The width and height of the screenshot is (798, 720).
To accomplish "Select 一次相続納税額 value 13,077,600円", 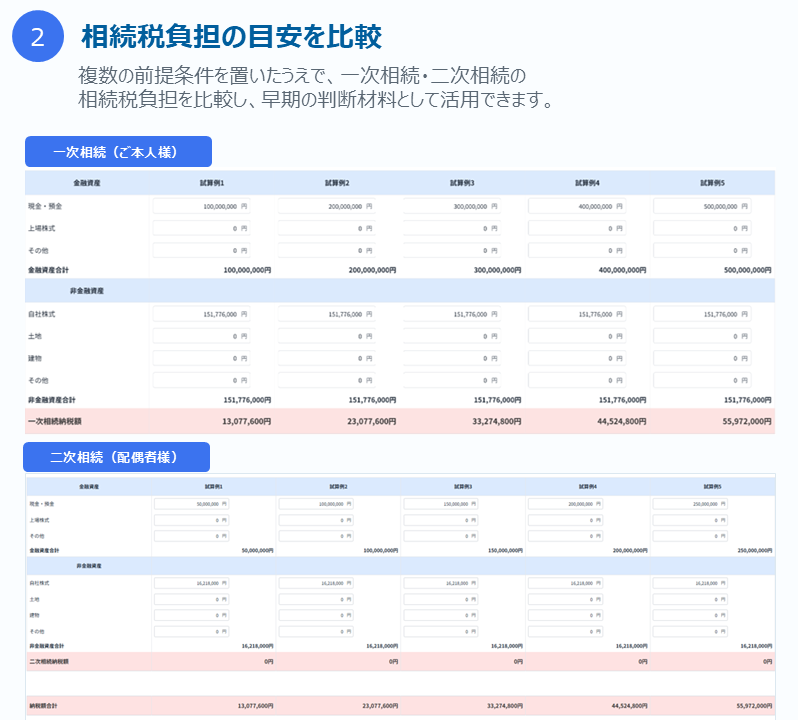I will pyautogui.click(x=246, y=421).
